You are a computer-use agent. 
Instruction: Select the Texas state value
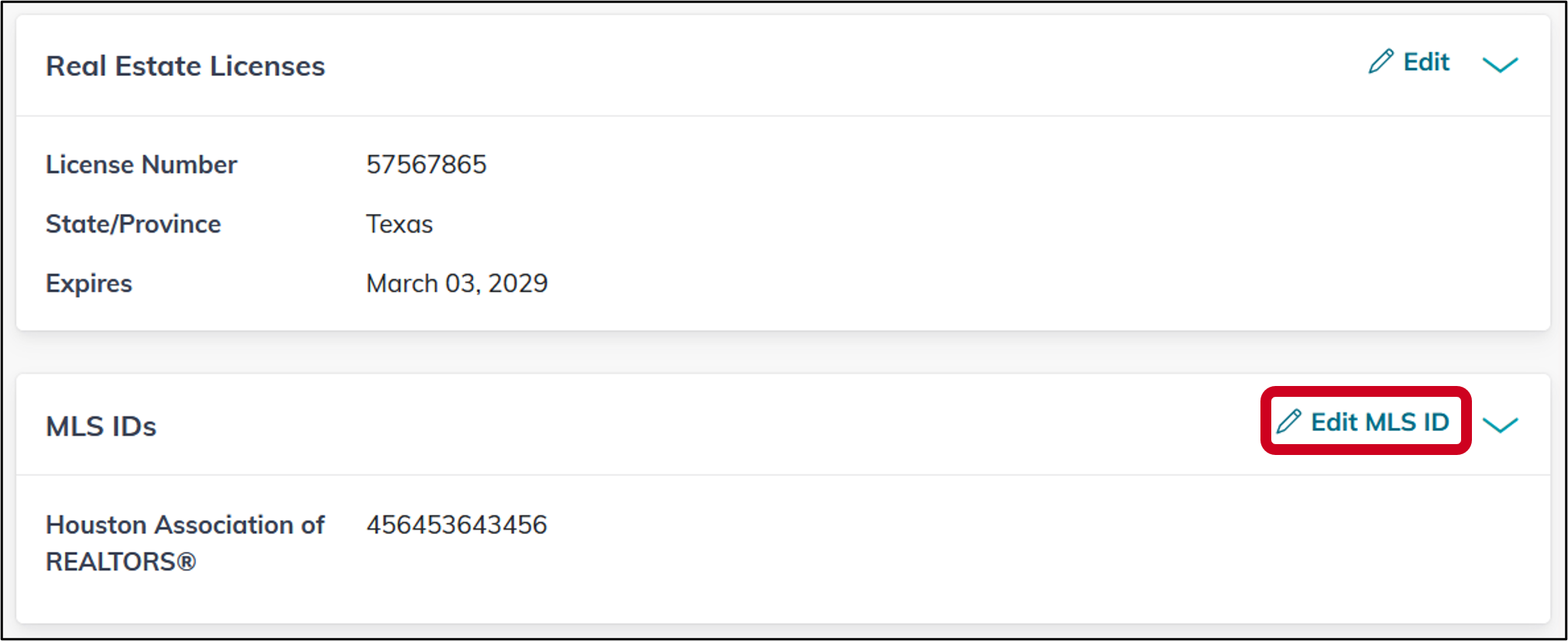(x=399, y=224)
